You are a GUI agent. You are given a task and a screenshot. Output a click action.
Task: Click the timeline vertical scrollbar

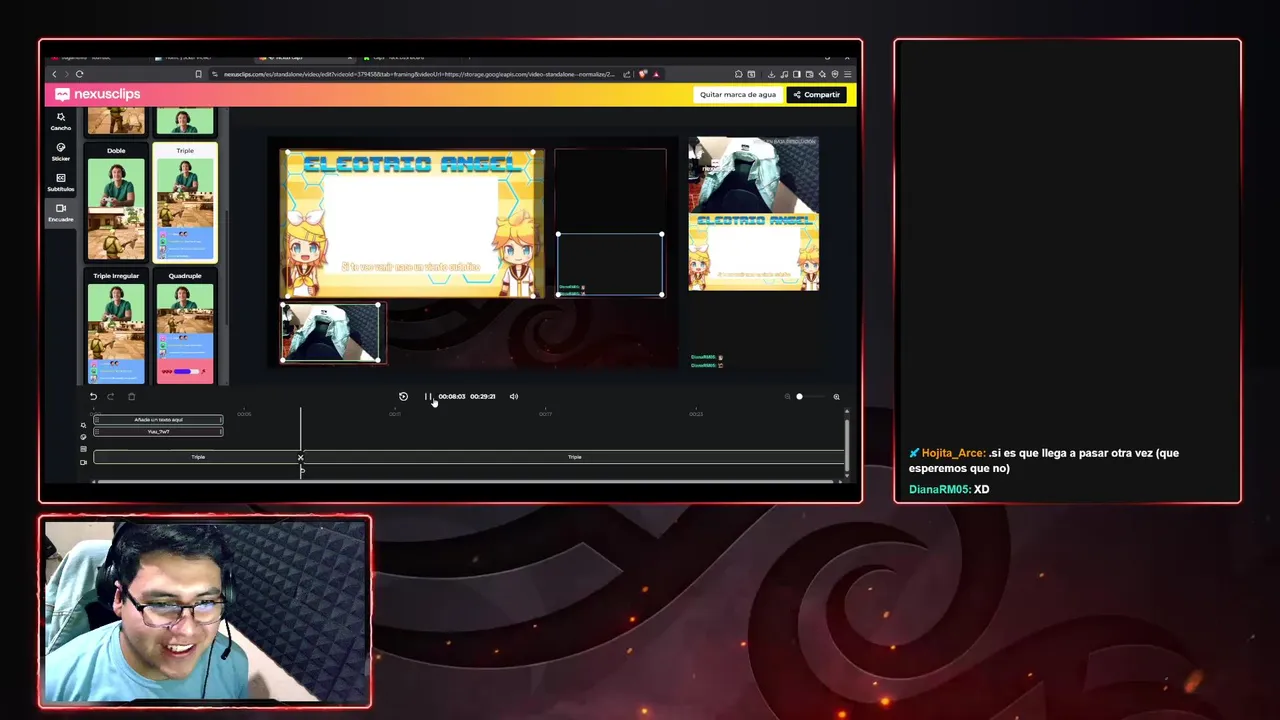click(847, 445)
